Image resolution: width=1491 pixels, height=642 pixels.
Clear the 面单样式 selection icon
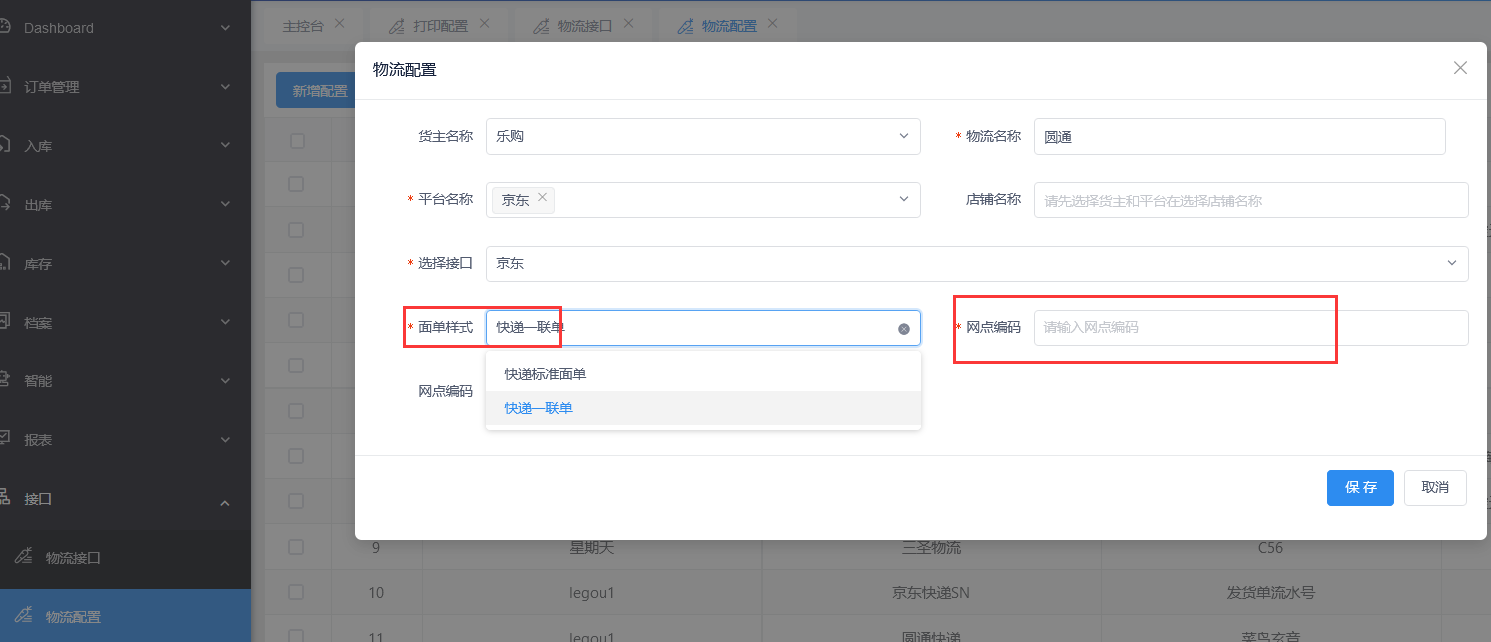pyautogui.click(x=904, y=329)
